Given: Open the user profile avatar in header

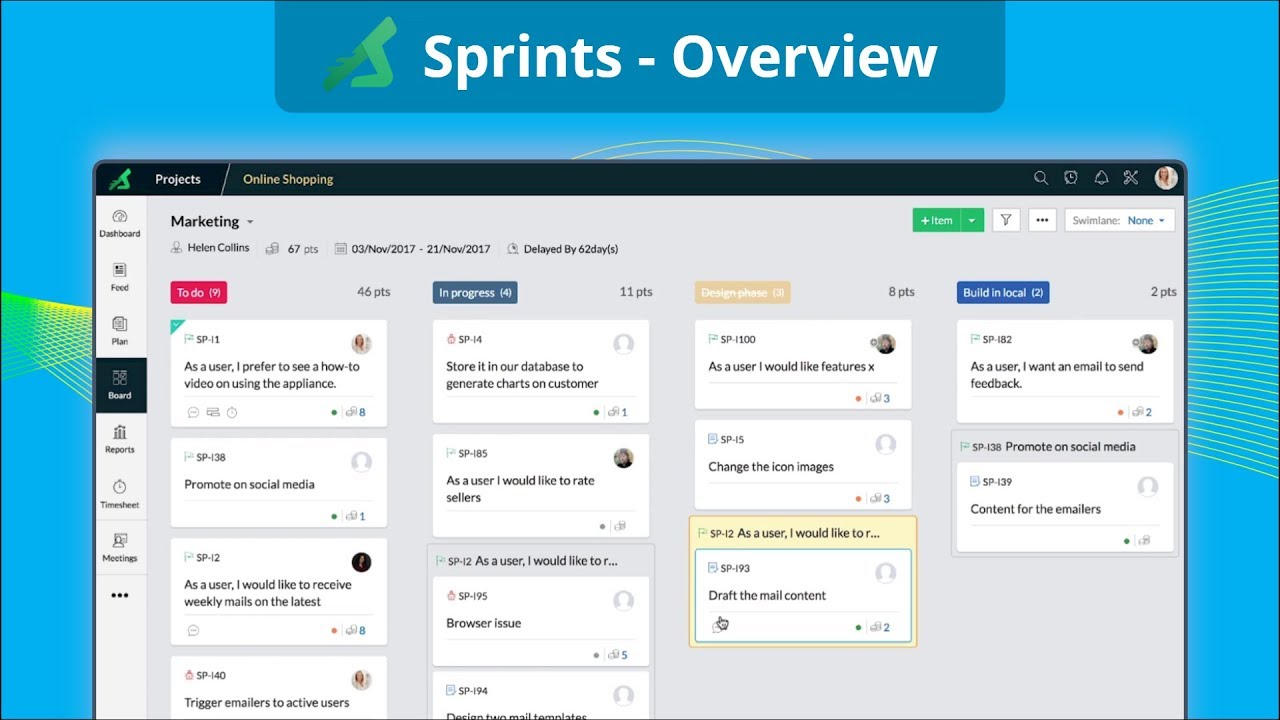Looking at the screenshot, I should click(1165, 178).
